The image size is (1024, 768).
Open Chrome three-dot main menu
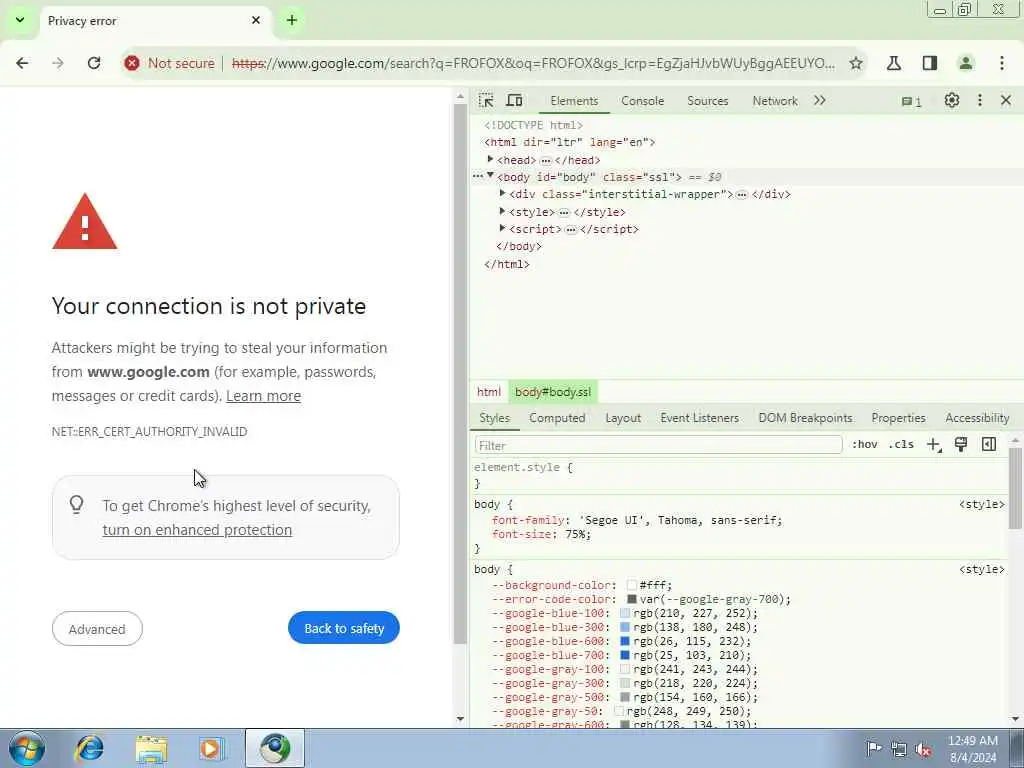(1002, 63)
